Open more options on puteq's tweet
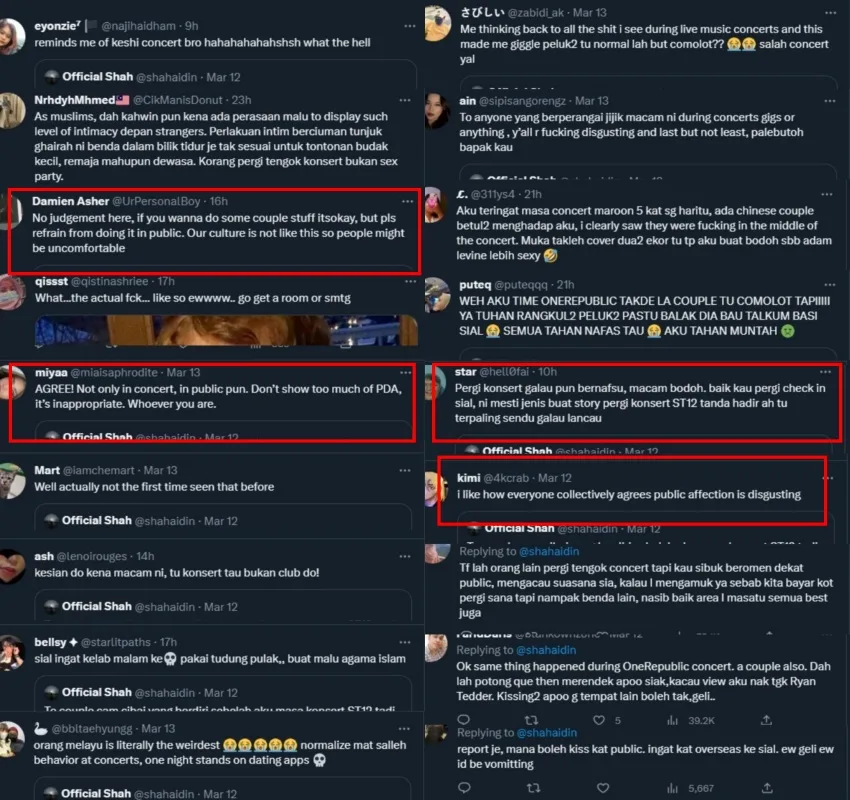This screenshot has height=800, width=850. pos(830,285)
